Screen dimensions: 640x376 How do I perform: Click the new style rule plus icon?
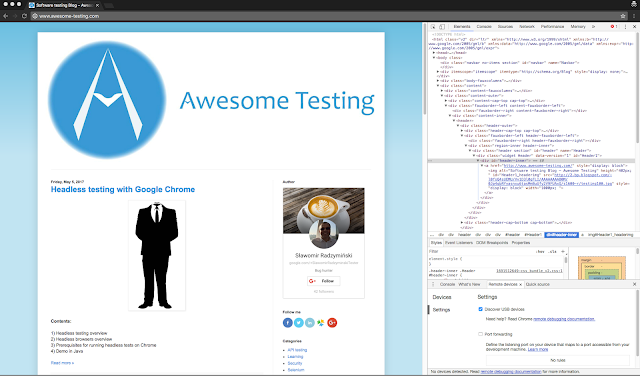[x=562, y=251]
